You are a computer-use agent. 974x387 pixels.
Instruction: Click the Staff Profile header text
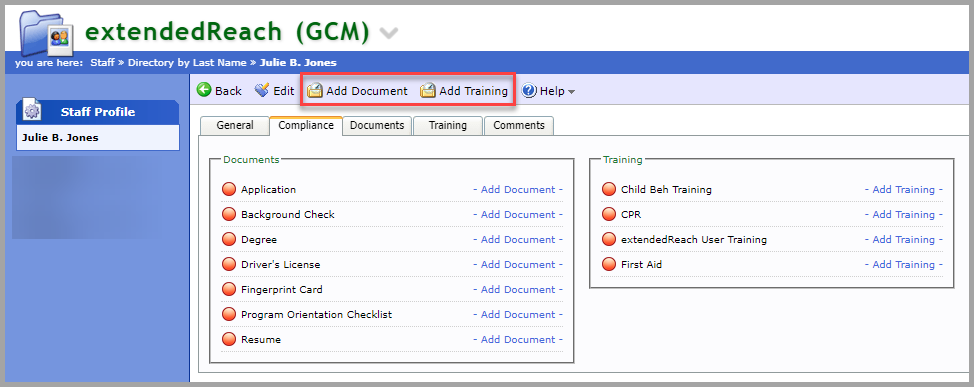point(98,112)
